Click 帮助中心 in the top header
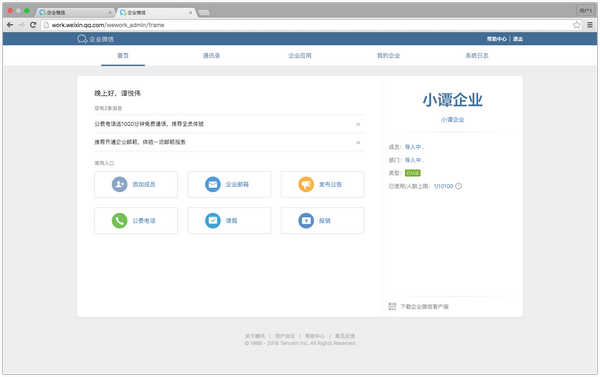Image resolution: width=600 pixels, height=377 pixels. click(x=497, y=39)
